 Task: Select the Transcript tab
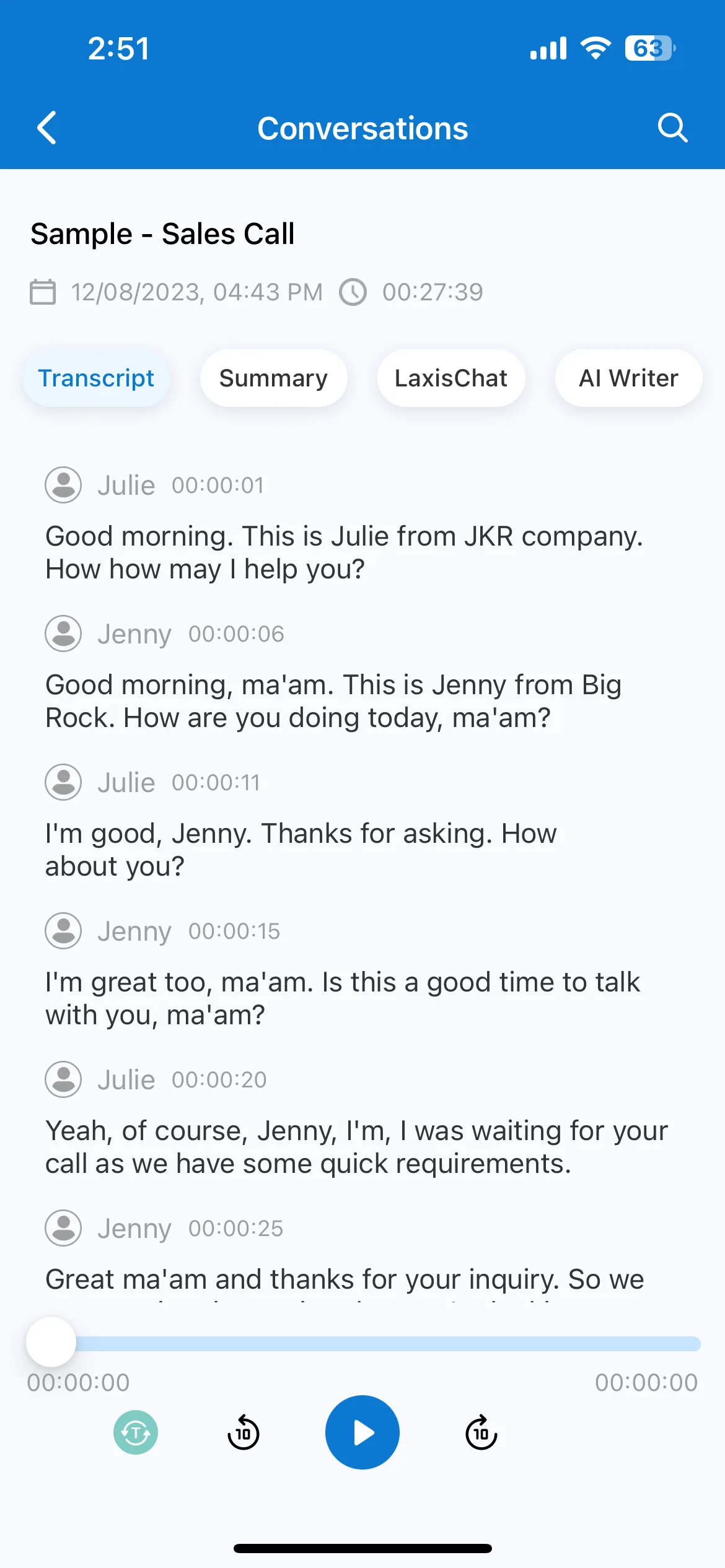[x=96, y=378]
